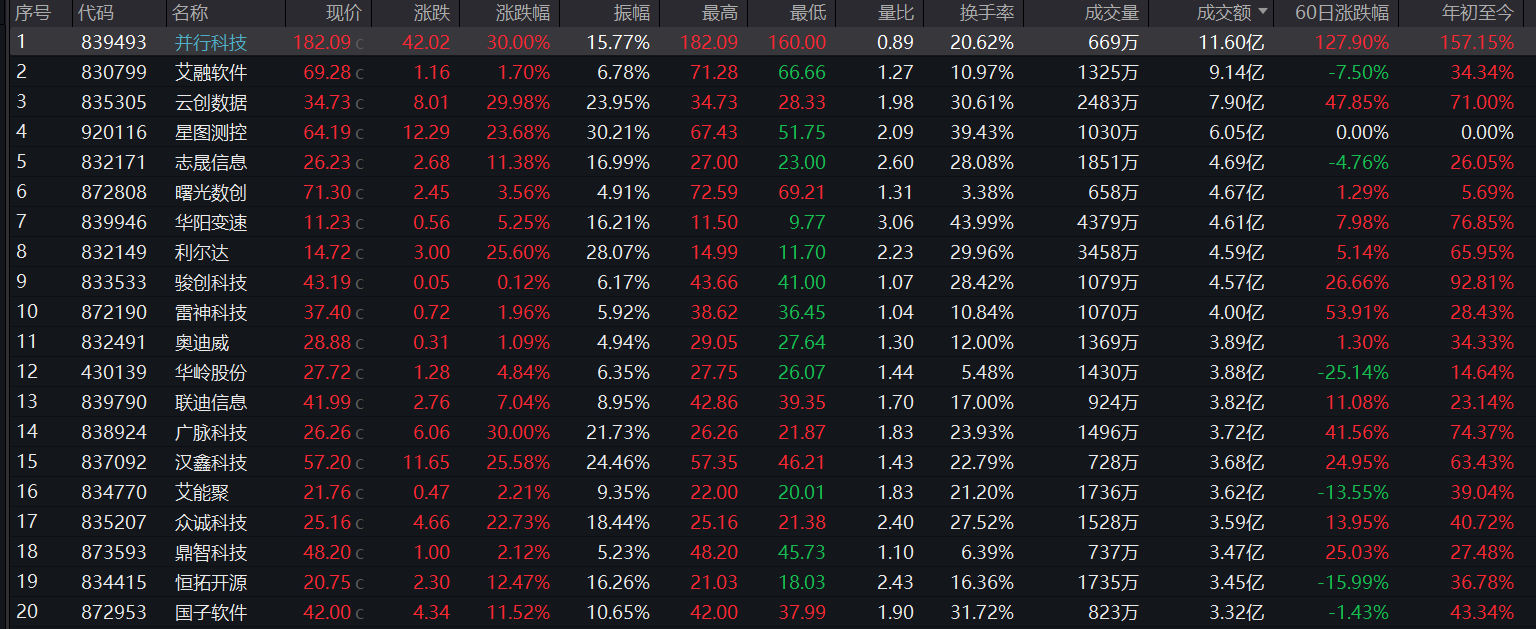Click 国子软件 turnover rate 31.72%
Image resolution: width=1536 pixels, height=629 pixels.
981,612
